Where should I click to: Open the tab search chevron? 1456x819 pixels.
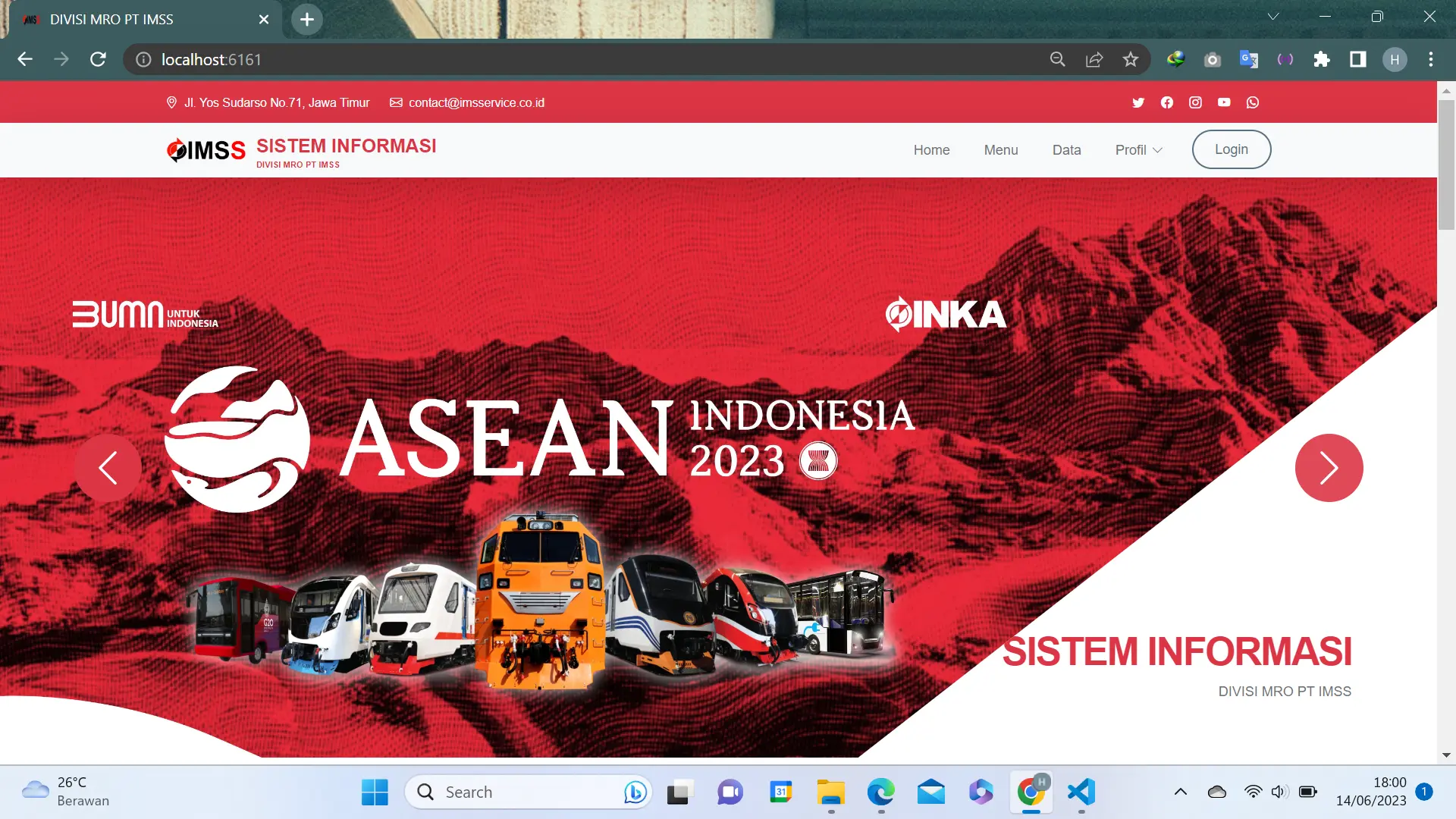coord(1273,16)
